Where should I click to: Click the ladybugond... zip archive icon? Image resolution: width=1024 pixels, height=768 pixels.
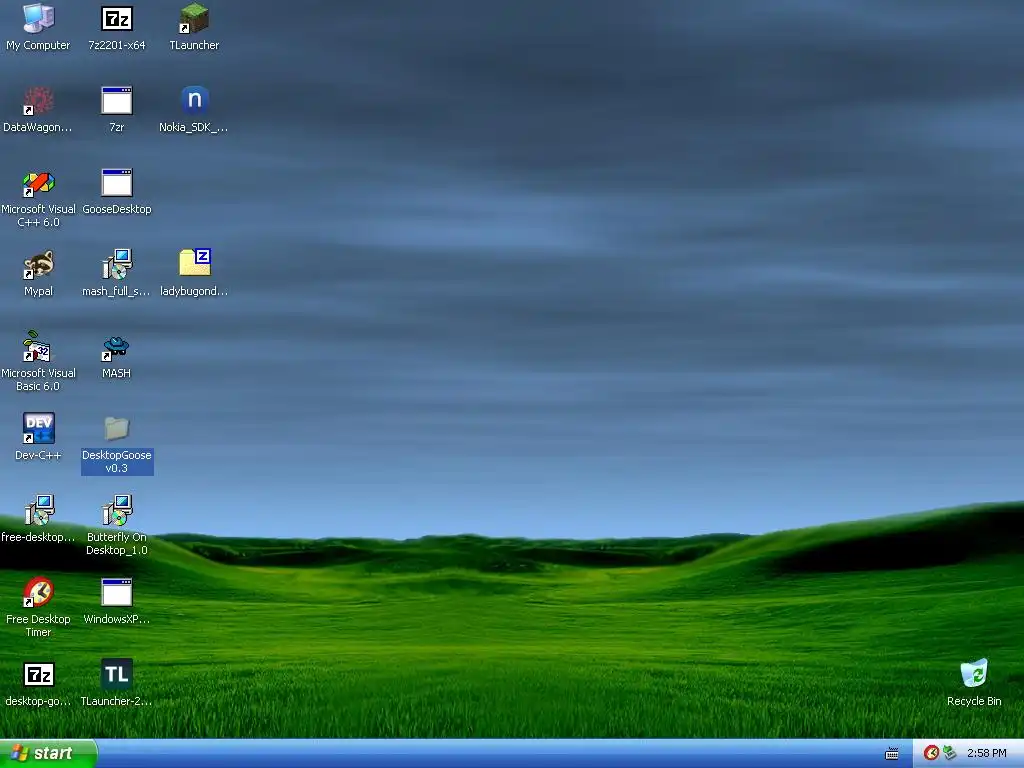click(x=194, y=263)
